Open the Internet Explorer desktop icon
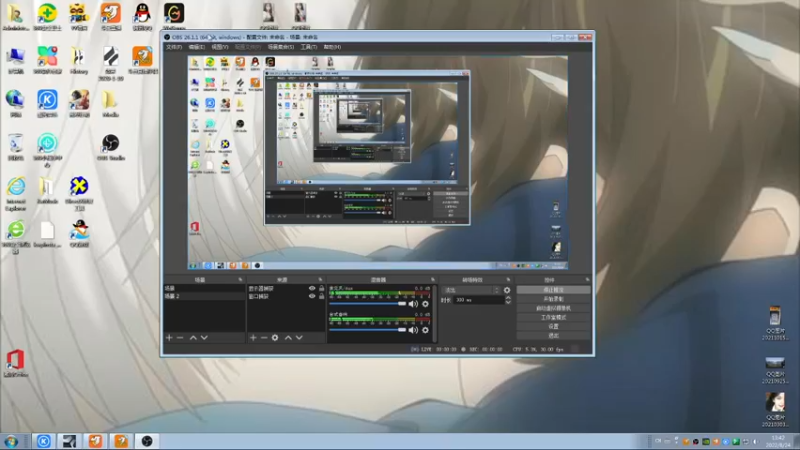Screen dimensions: 800x450 (16, 194)
